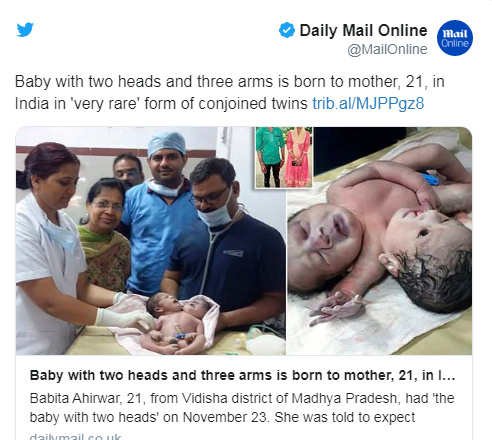
Task: Click the Babita Ahirwar article description
Action: (x=242, y=407)
